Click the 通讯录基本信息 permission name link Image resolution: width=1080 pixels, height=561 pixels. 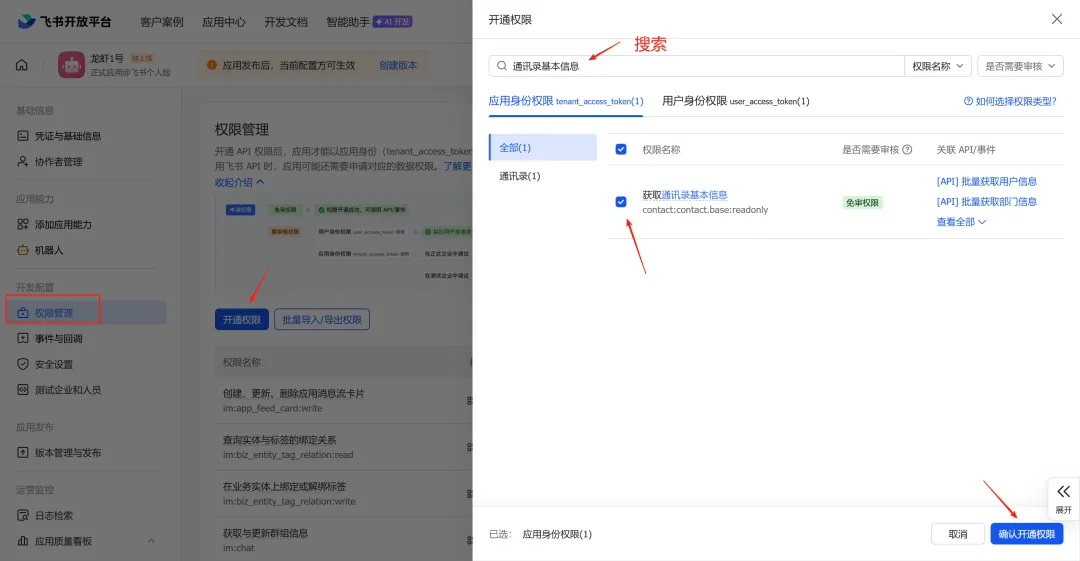(x=694, y=195)
